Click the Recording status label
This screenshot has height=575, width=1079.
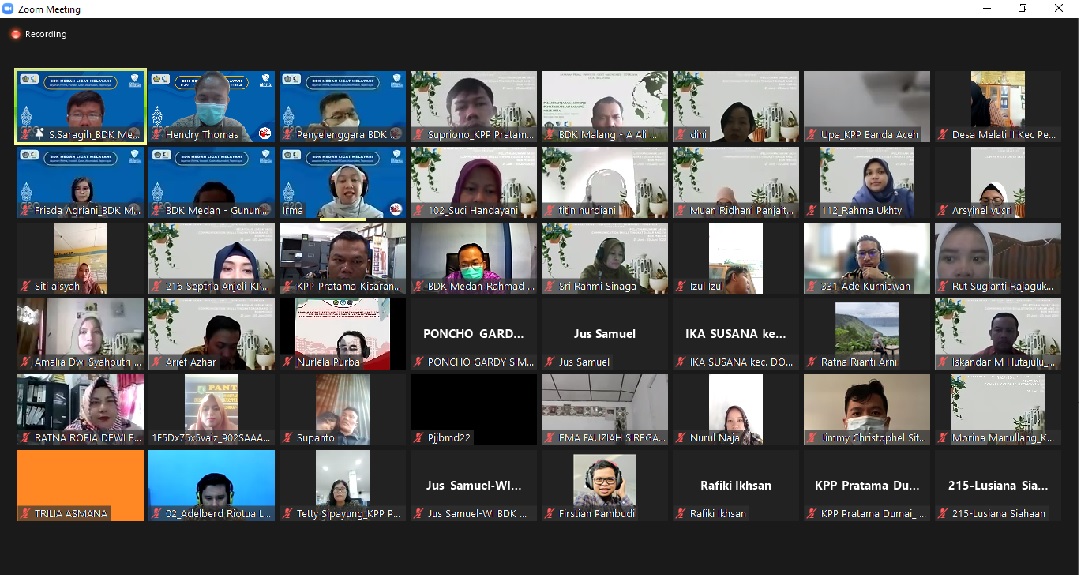pyautogui.click(x=46, y=34)
